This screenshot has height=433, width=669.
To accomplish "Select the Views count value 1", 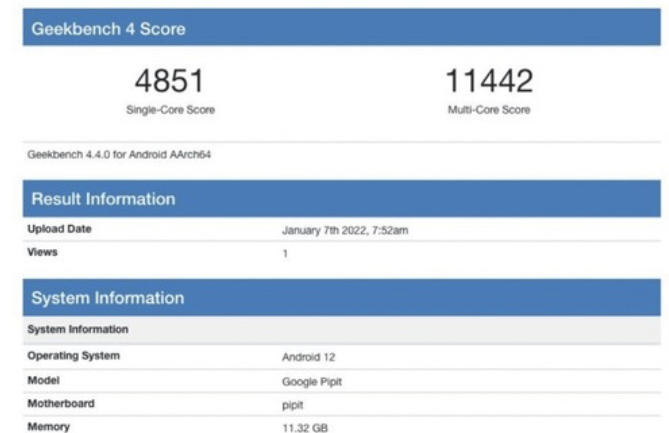I will [285, 253].
